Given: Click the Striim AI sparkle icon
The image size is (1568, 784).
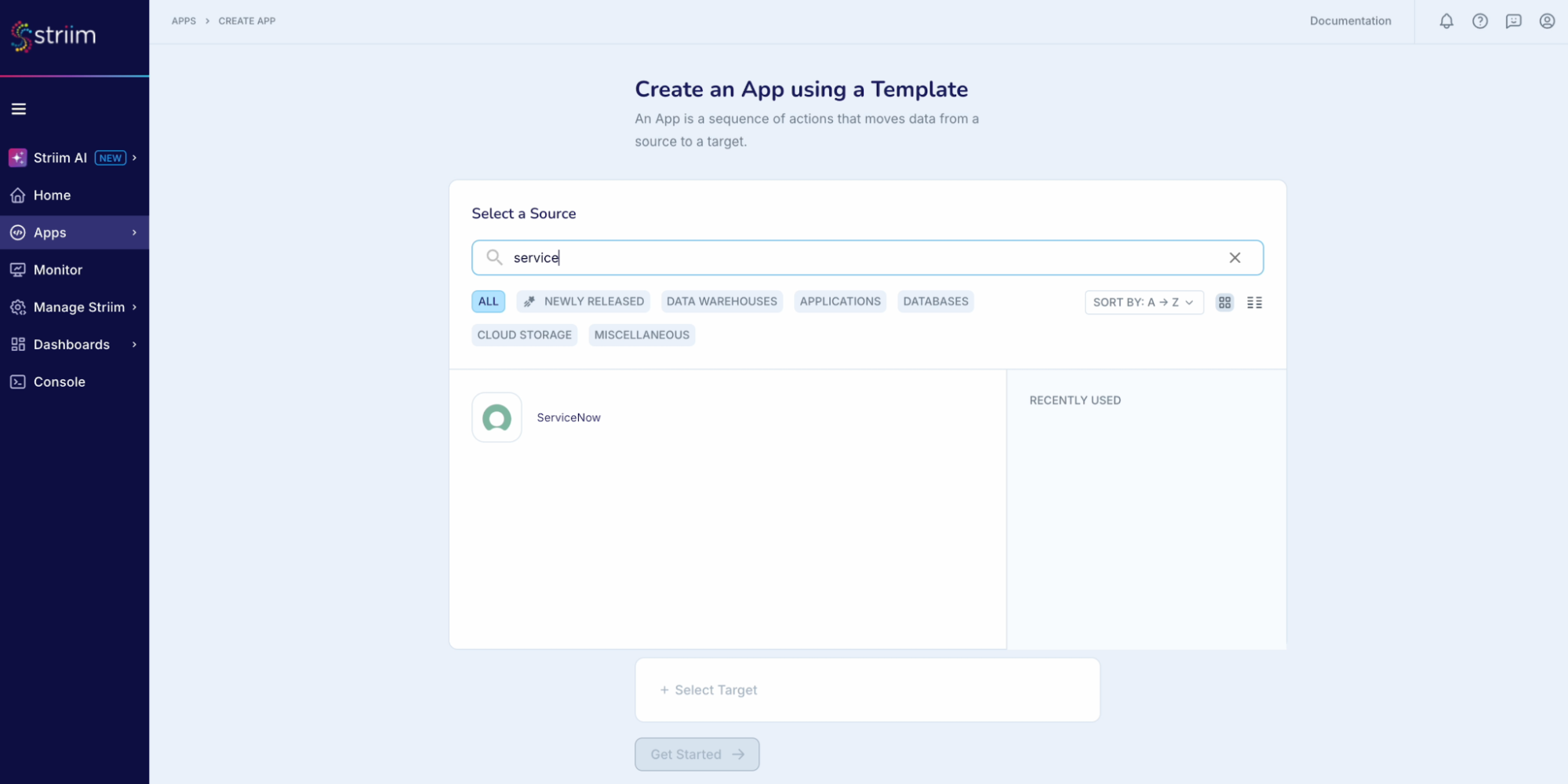Looking at the screenshot, I should tap(17, 158).
